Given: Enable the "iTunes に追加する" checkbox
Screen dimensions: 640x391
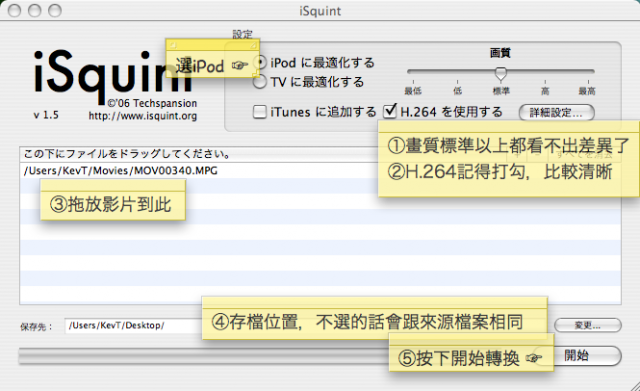Looking at the screenshot, I should [260, 112].
